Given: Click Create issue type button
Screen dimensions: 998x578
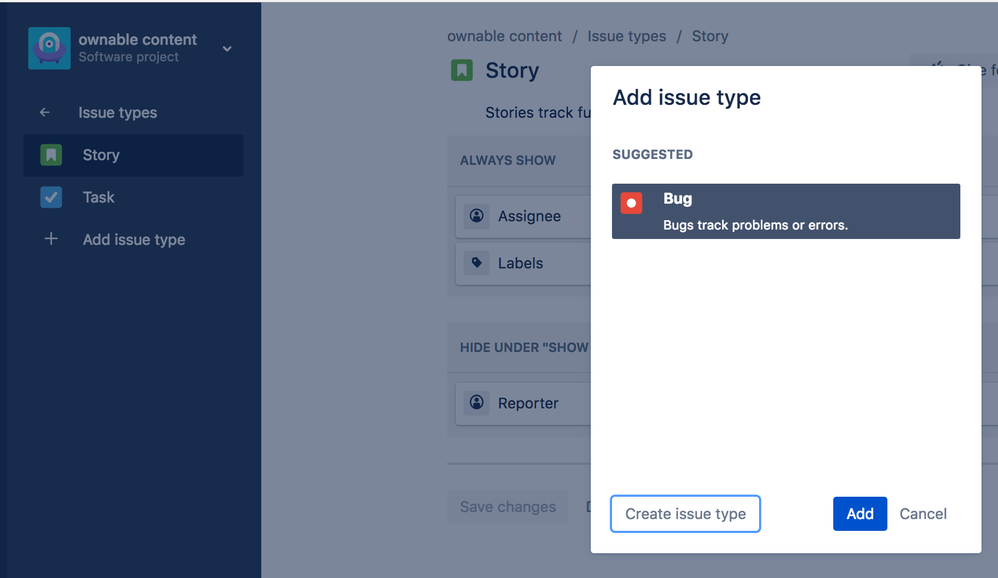Looking at the screenshot, I should pyautogui.click(x=685, y=514).
